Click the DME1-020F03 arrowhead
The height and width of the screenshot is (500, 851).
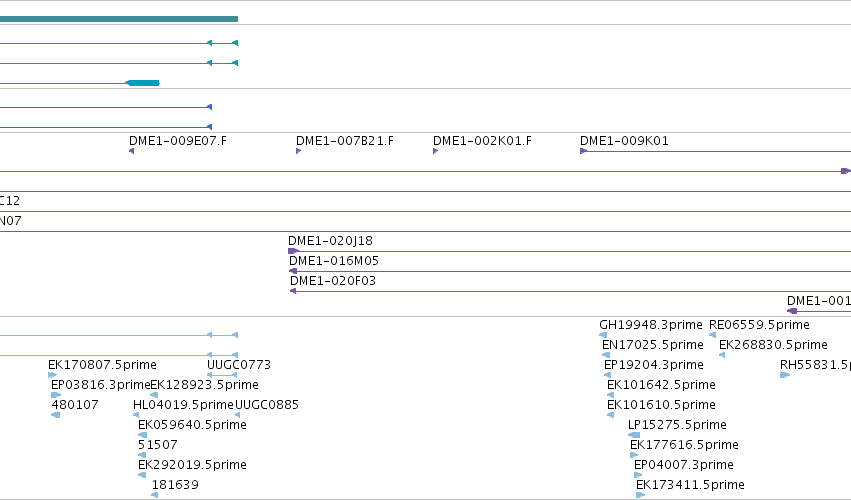pos(293,292)
